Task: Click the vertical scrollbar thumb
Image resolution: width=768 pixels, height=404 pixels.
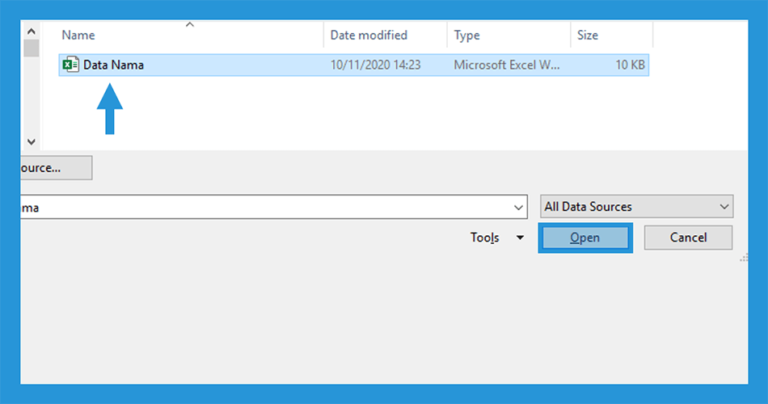Action: [31, 48]
